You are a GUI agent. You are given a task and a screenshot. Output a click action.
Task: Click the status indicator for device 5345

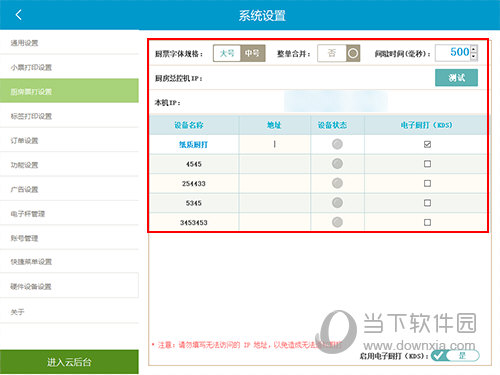tap(337, 203)
